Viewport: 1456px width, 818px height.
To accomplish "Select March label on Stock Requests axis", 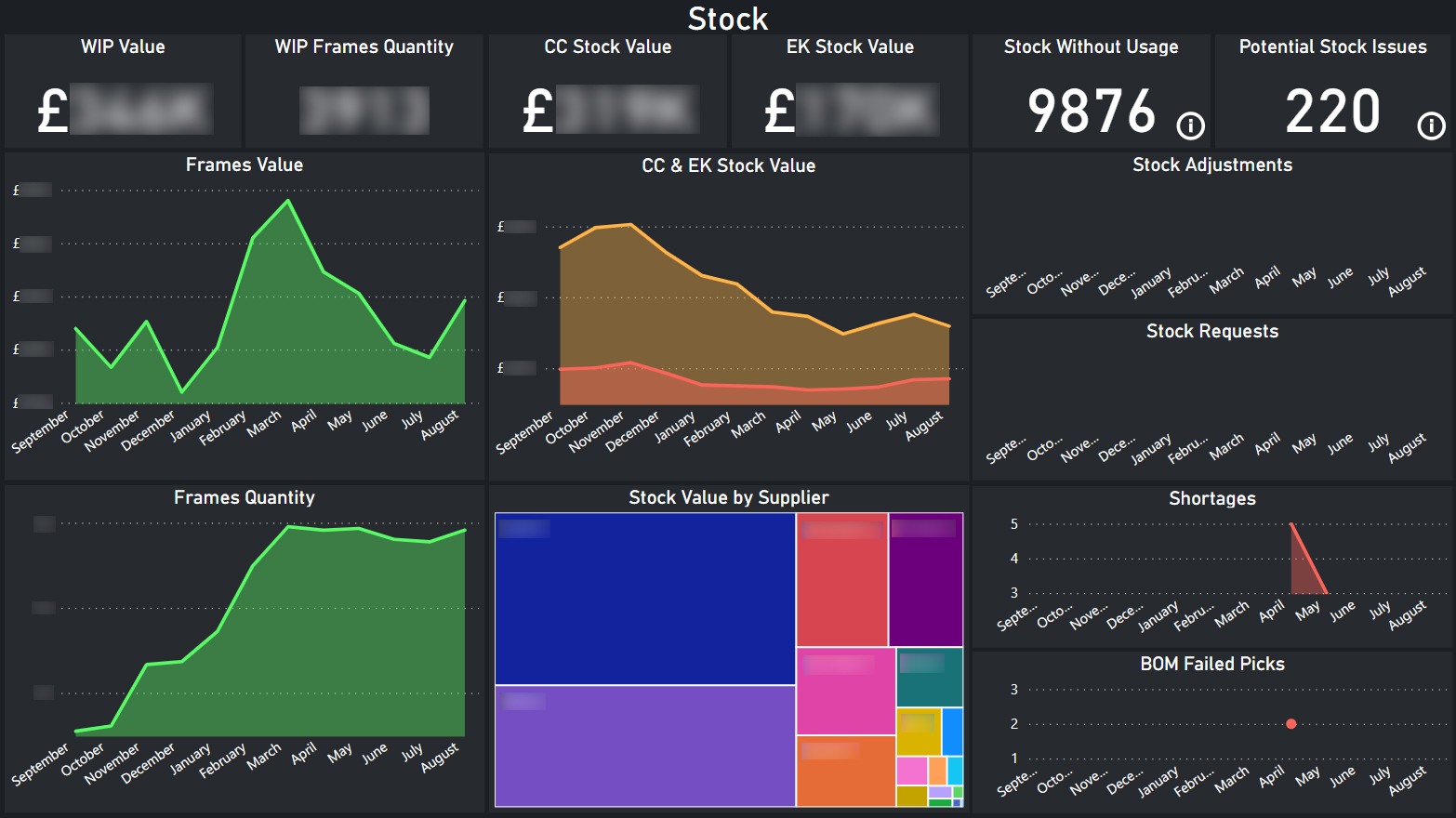I will [x=1226, y=447].
